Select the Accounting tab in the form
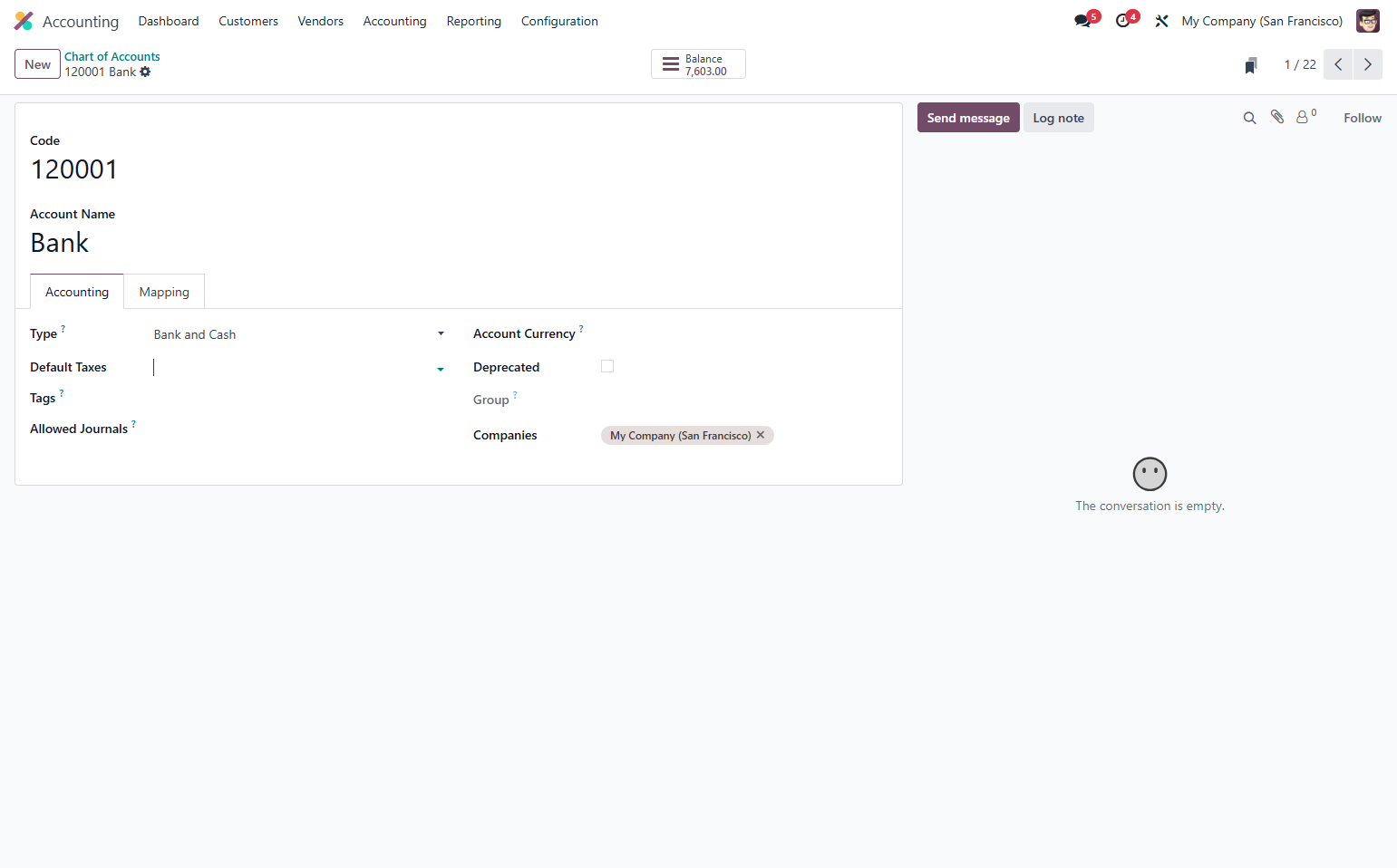 coord(77,292)
